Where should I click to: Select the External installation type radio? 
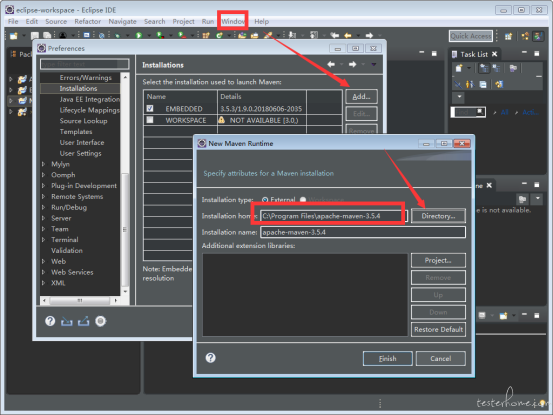[265, 200]
